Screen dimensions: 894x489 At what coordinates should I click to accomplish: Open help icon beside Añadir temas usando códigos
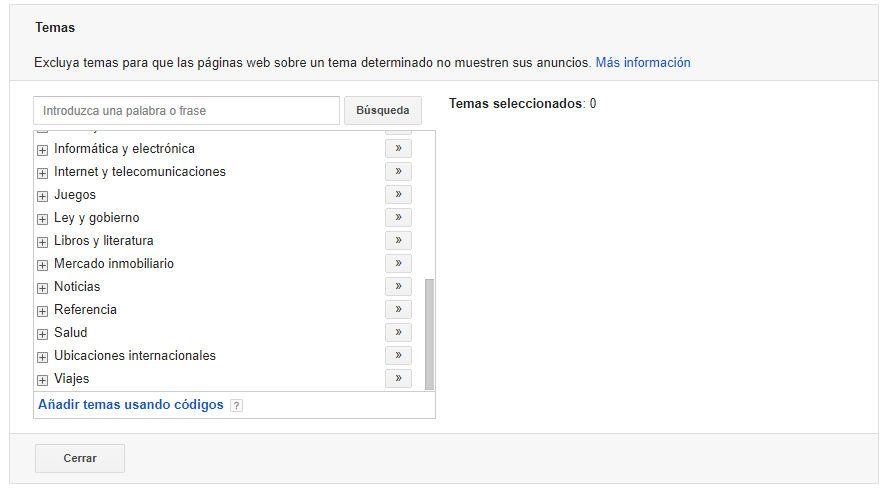pyautogui.click(x=236, y=406)
